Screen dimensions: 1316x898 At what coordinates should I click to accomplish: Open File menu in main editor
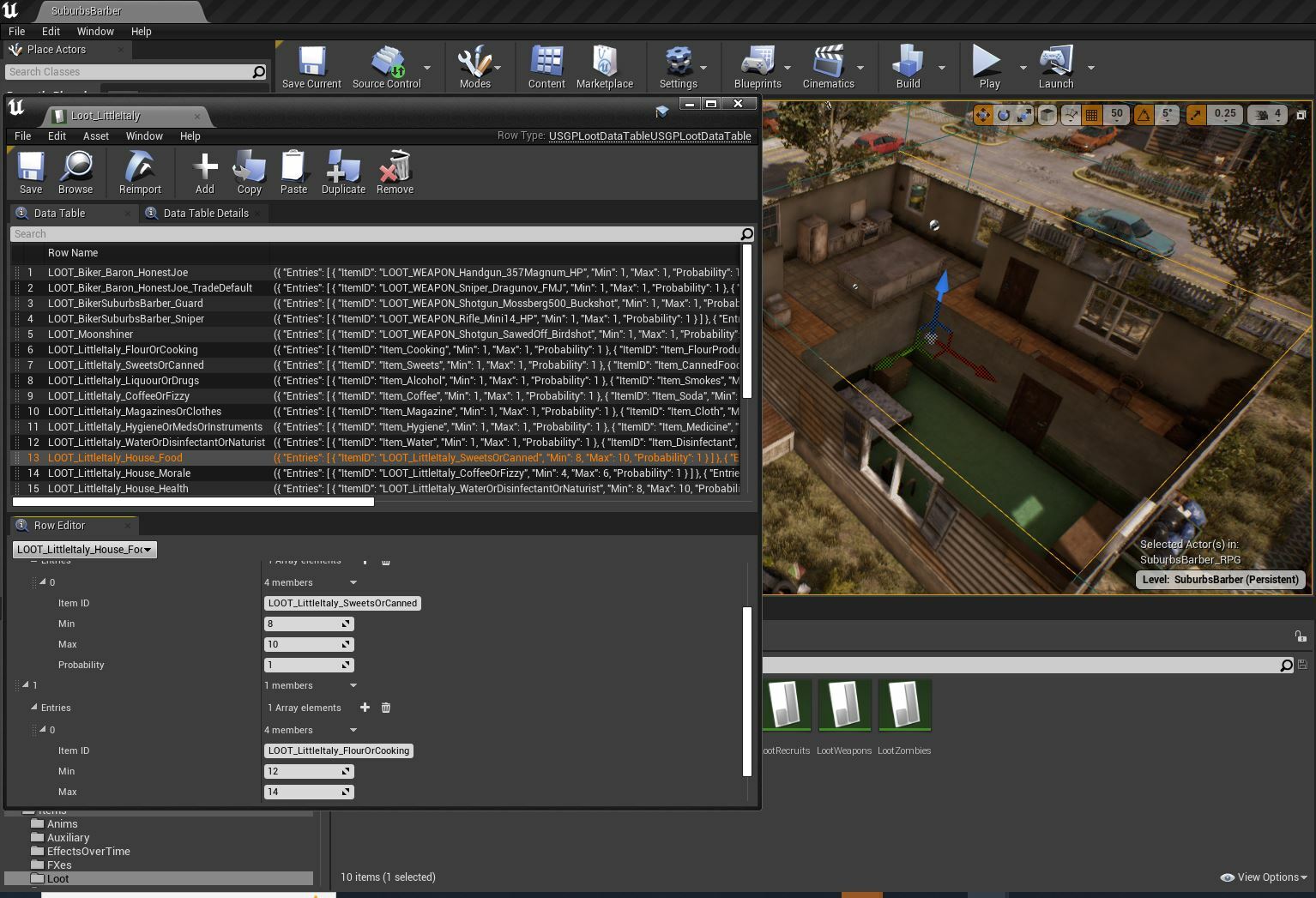pyautogui.click(x=16, y=31)
